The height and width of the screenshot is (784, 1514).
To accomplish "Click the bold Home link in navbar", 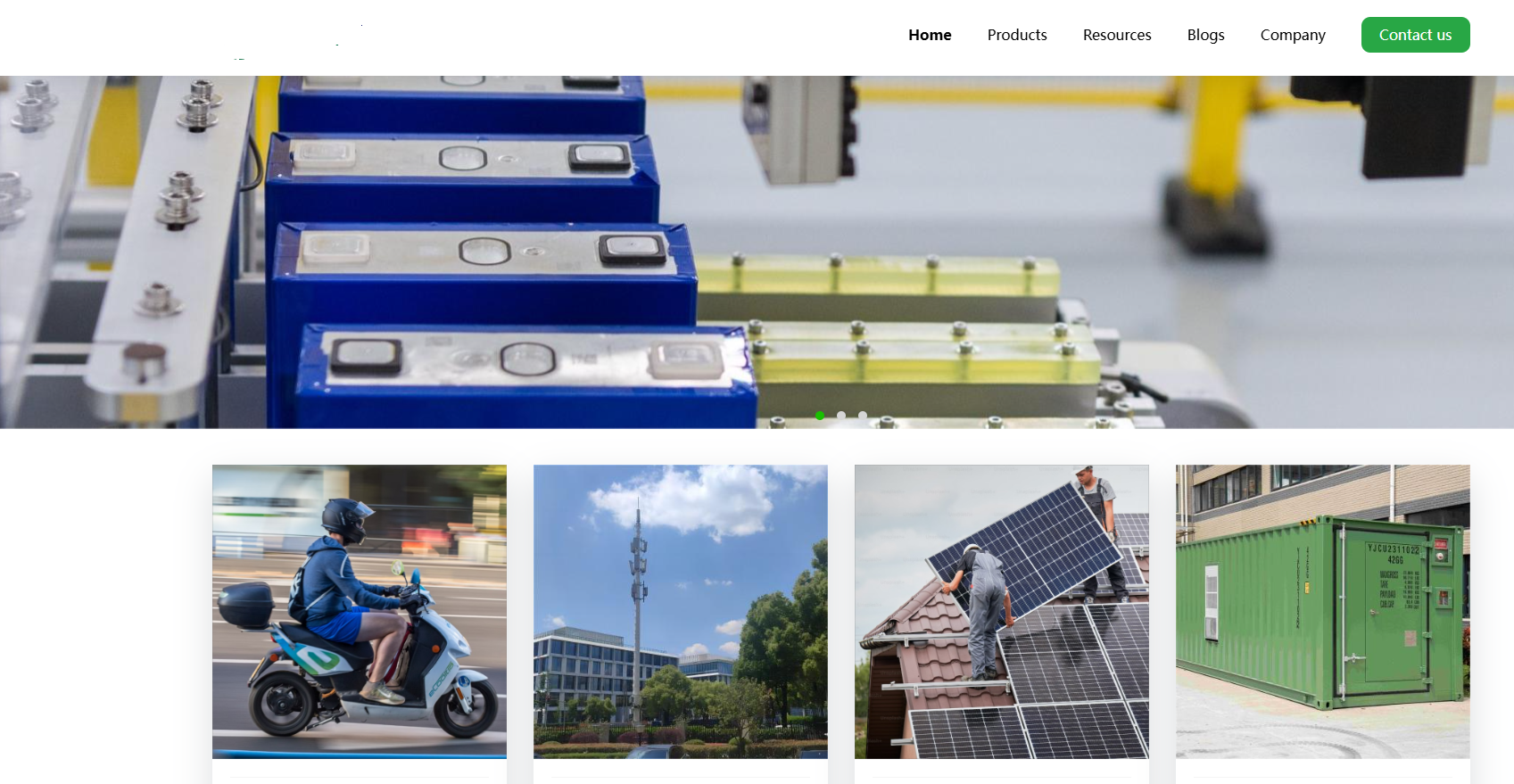I will tap(930, 35).
